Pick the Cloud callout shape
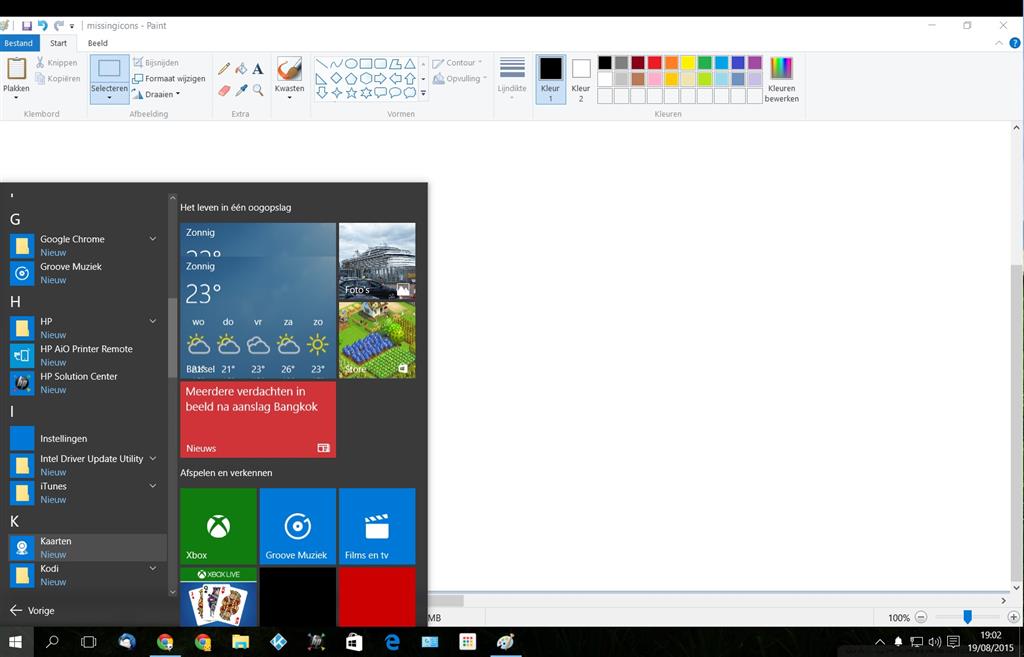 pos(410,93)
